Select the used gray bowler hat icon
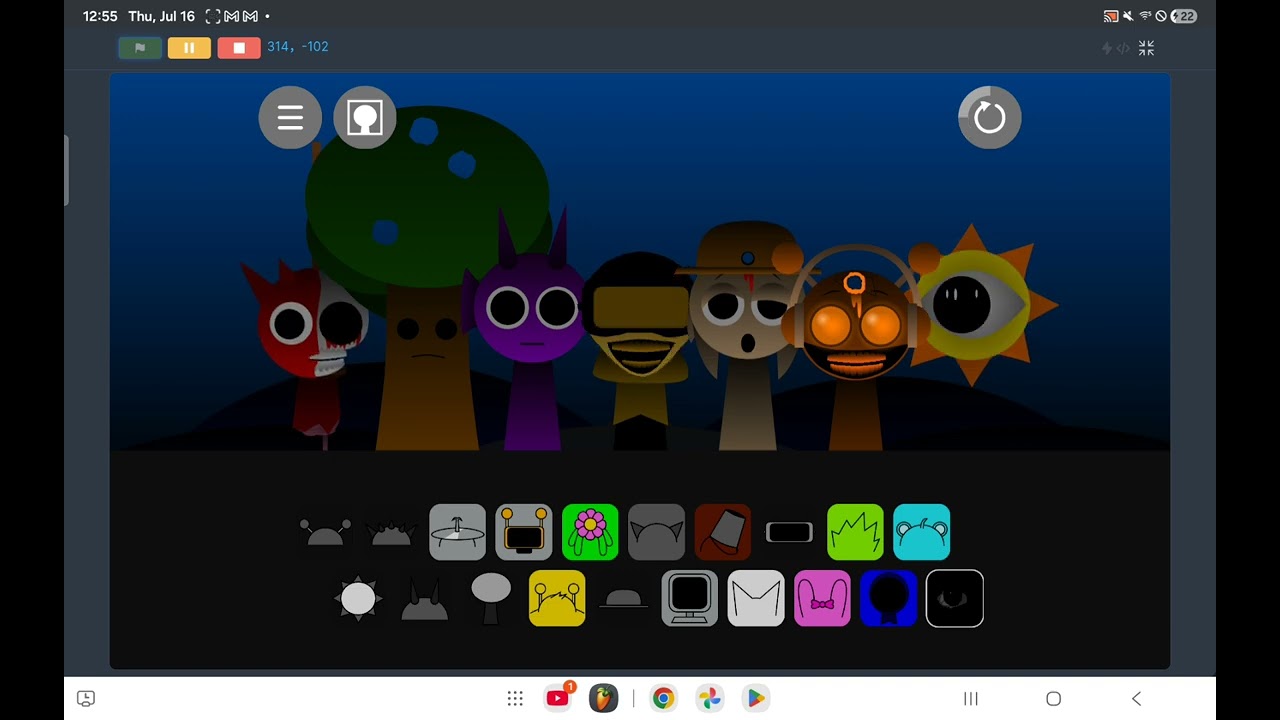Screen dimensions: 1280x720 623,598
